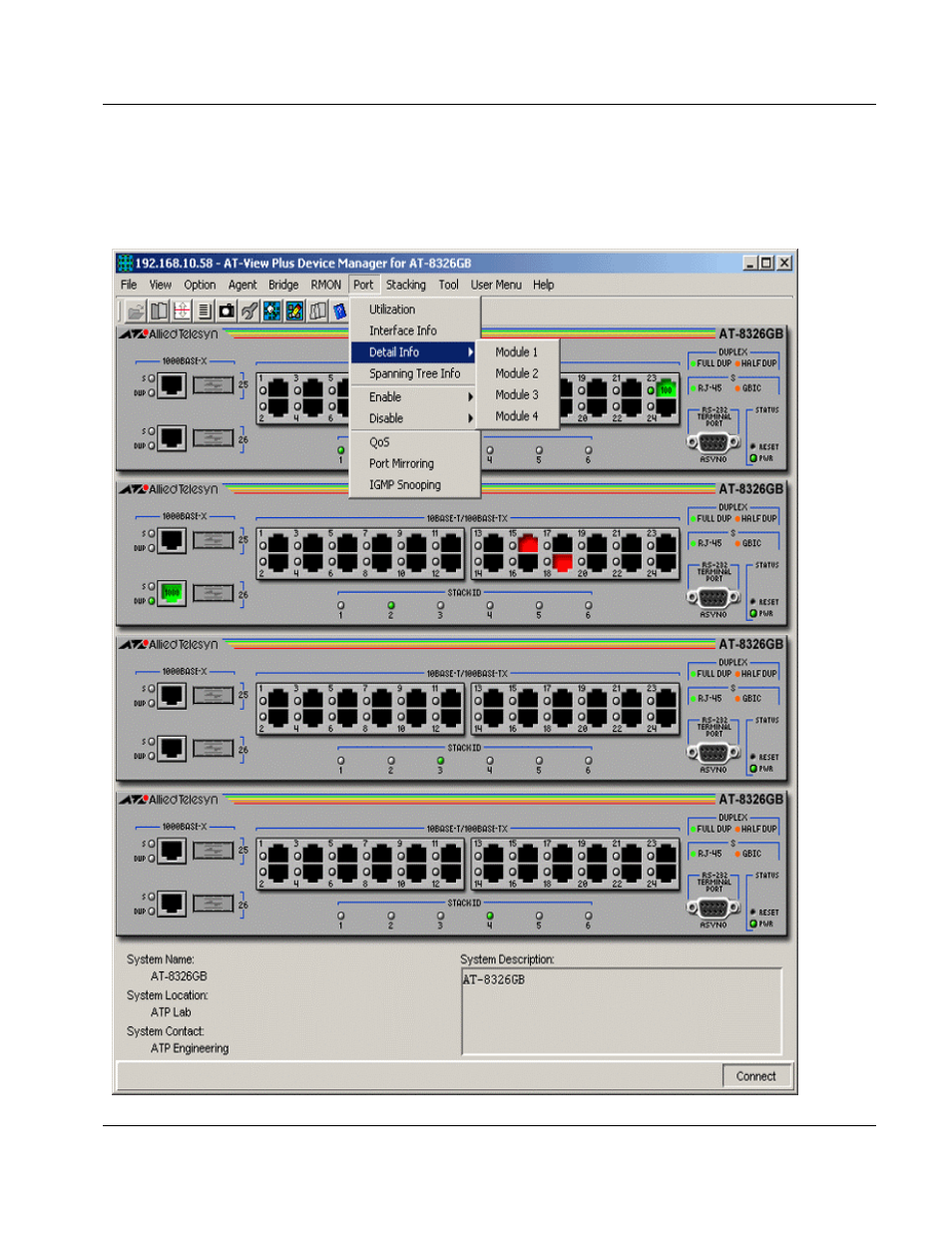Select port 1 on second switch module

point(277,544)
